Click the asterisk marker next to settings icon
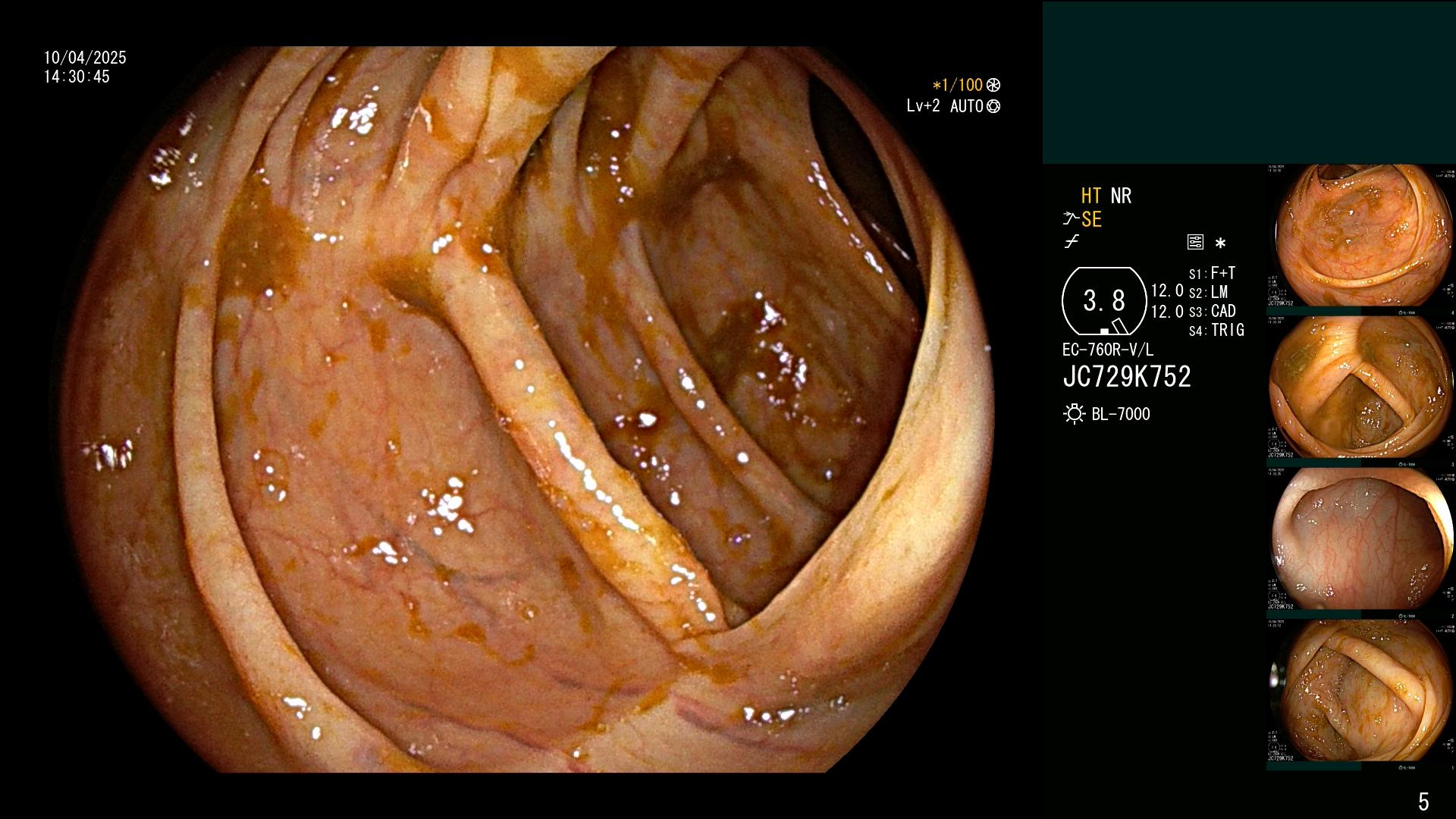Viewport: 1456px width, 819px height. pyautogui.click(x=1220, y=243)
